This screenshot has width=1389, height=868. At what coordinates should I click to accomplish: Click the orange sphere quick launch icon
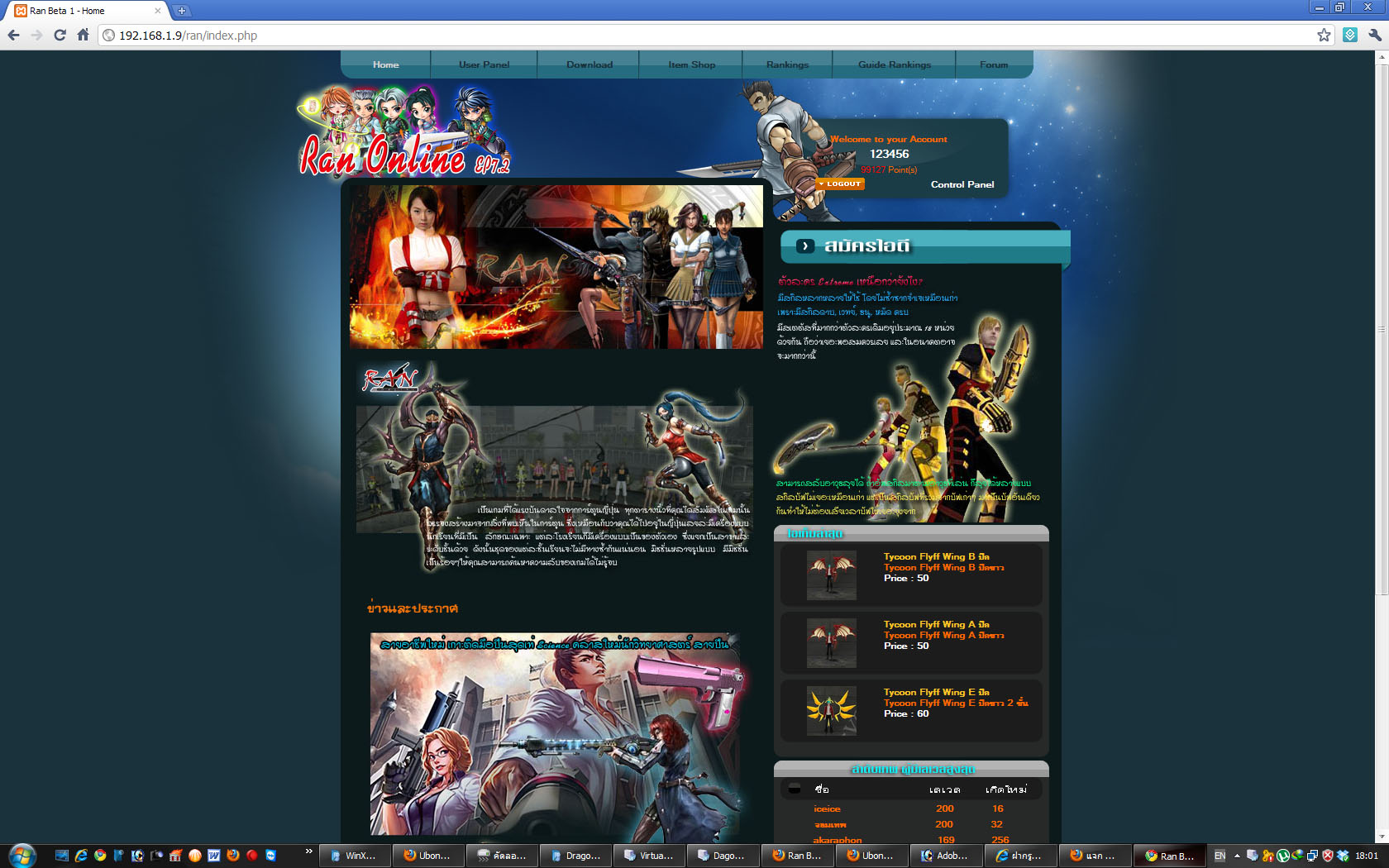(195, 856)
